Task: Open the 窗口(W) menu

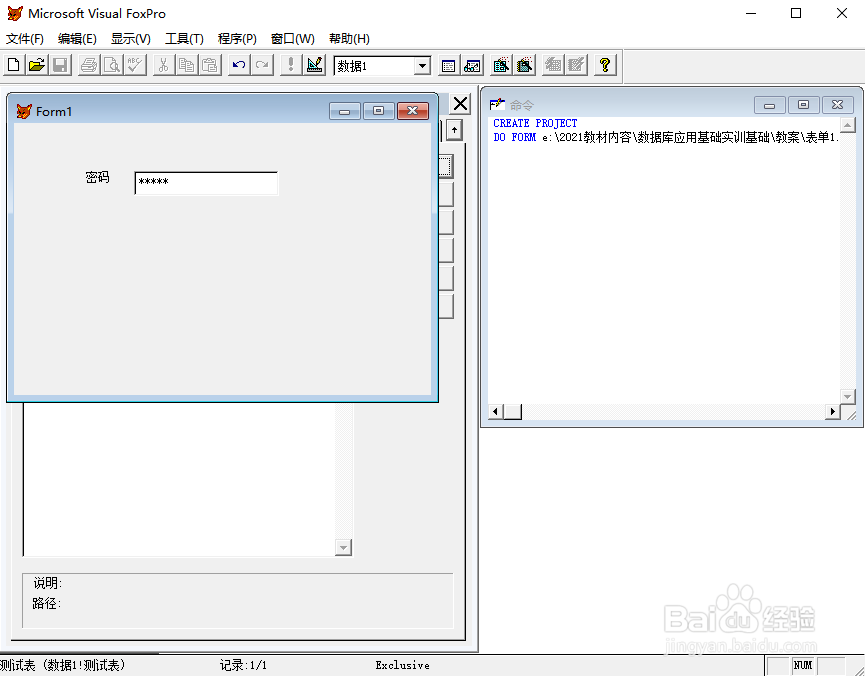Action: click(x=292, y=39)
